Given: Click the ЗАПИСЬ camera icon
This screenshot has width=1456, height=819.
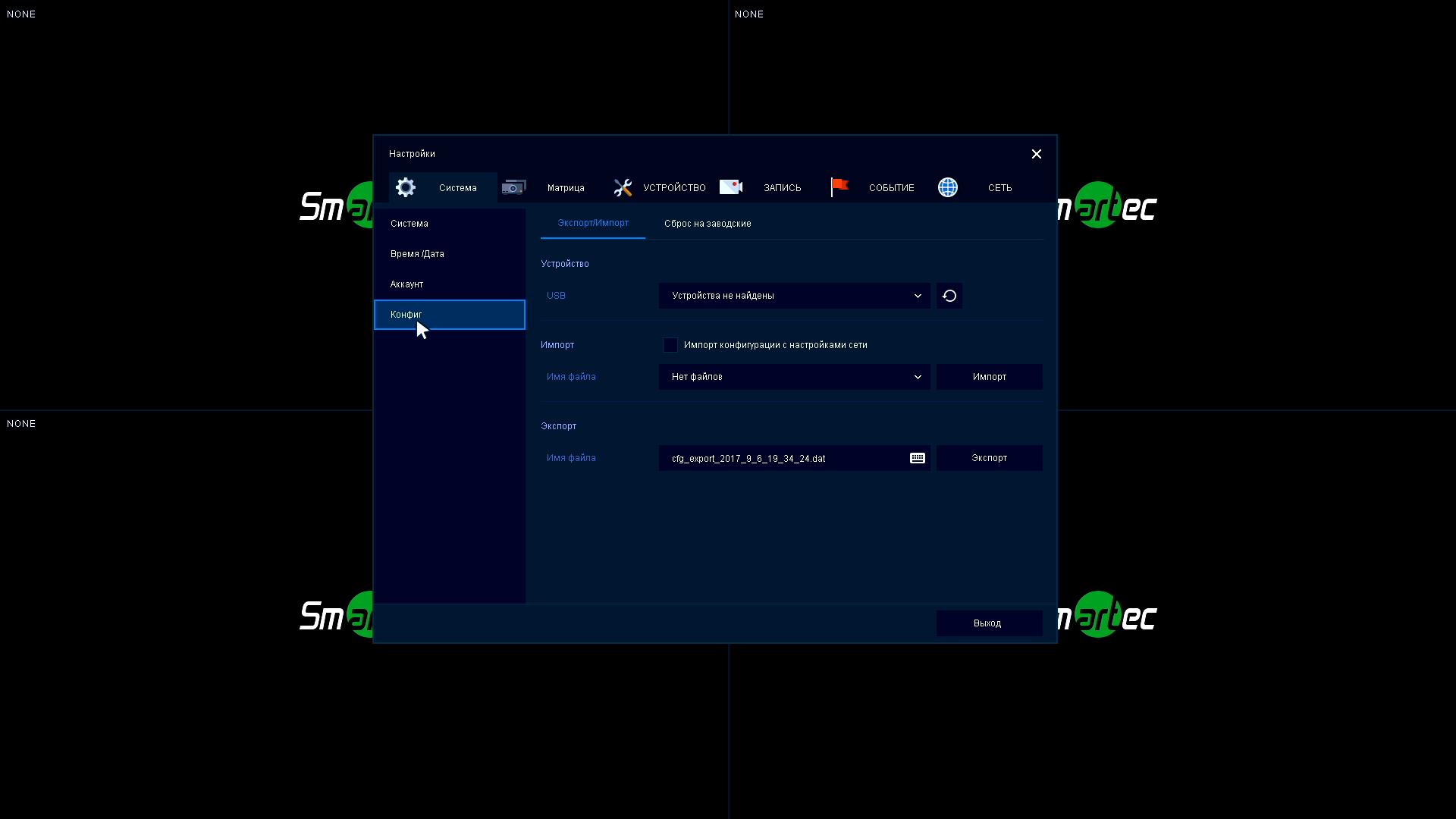Looking at the screenshot, I should [x=730, y=187].
